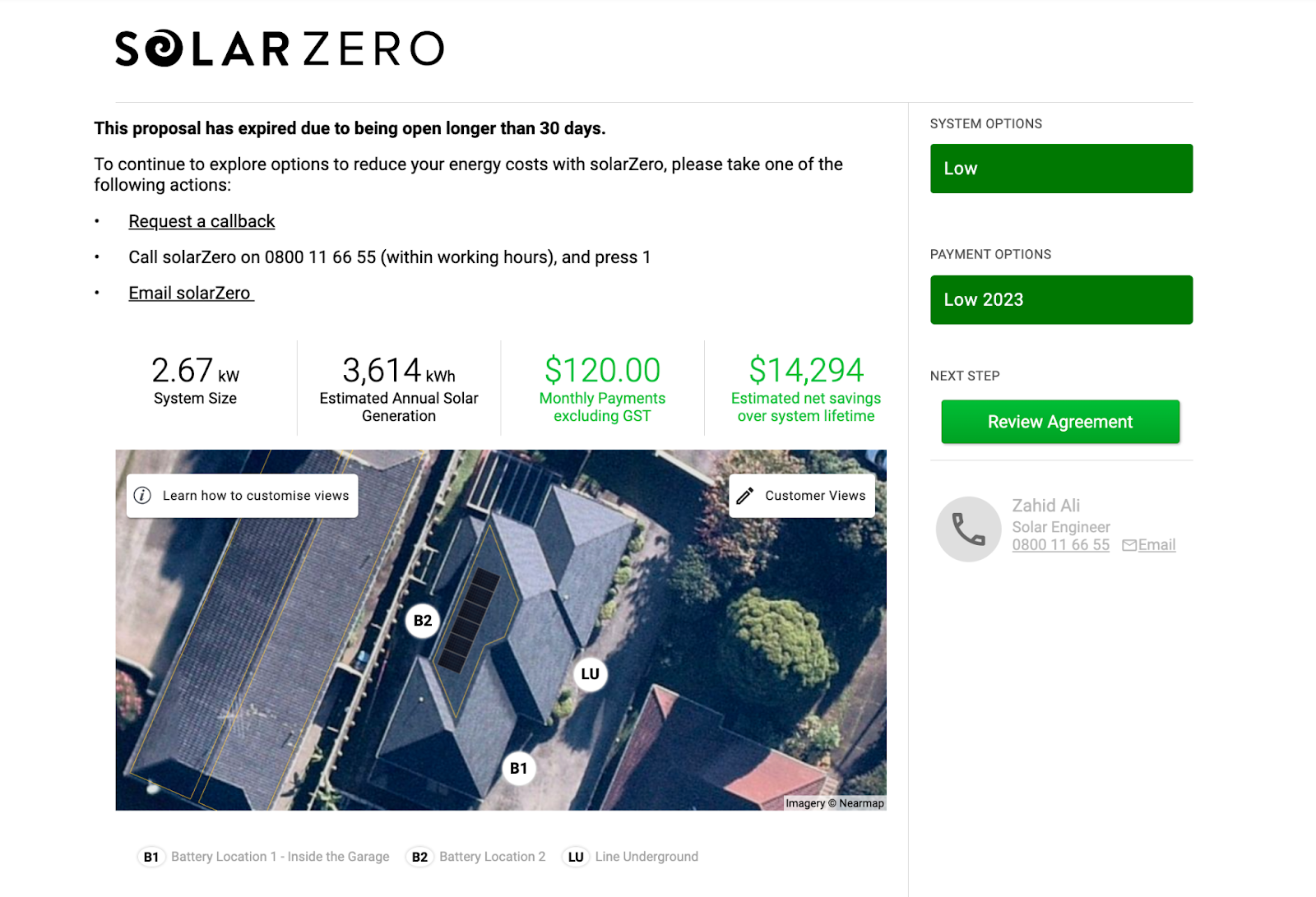Click the B1 battery marker on map
This screenshot has width=1316, height=897.
coord(518,769)
